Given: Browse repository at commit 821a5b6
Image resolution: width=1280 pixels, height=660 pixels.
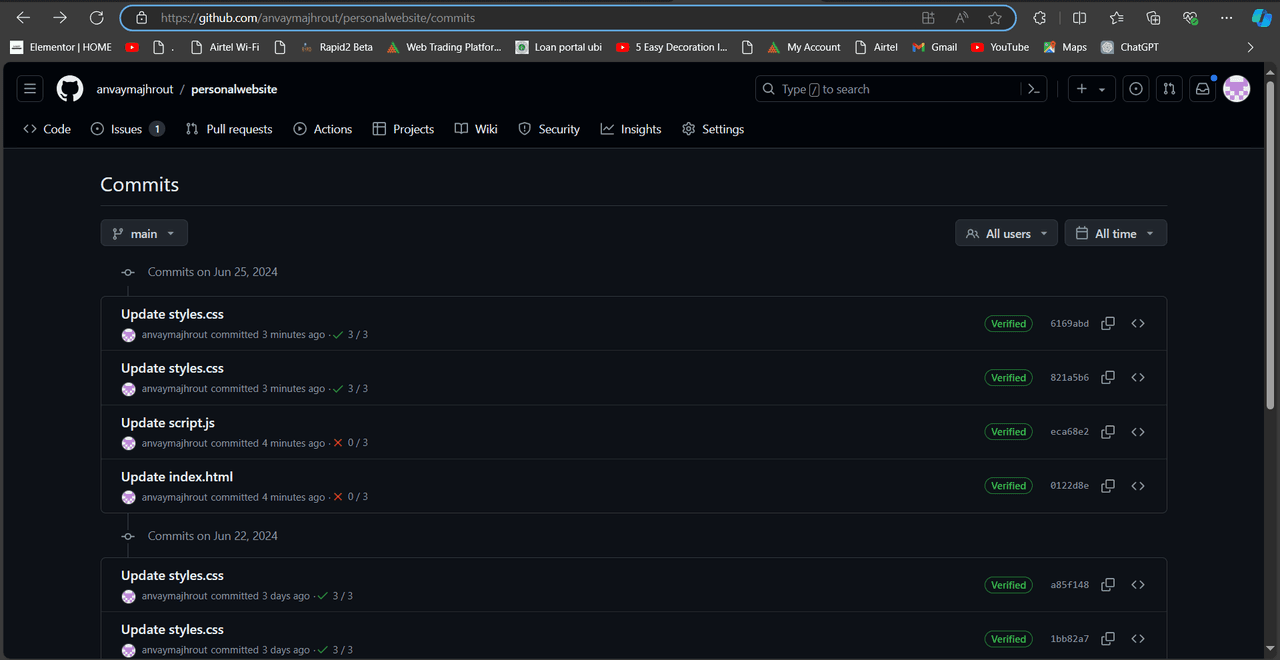Looking at the screenshot, I should pos(1138,378).
